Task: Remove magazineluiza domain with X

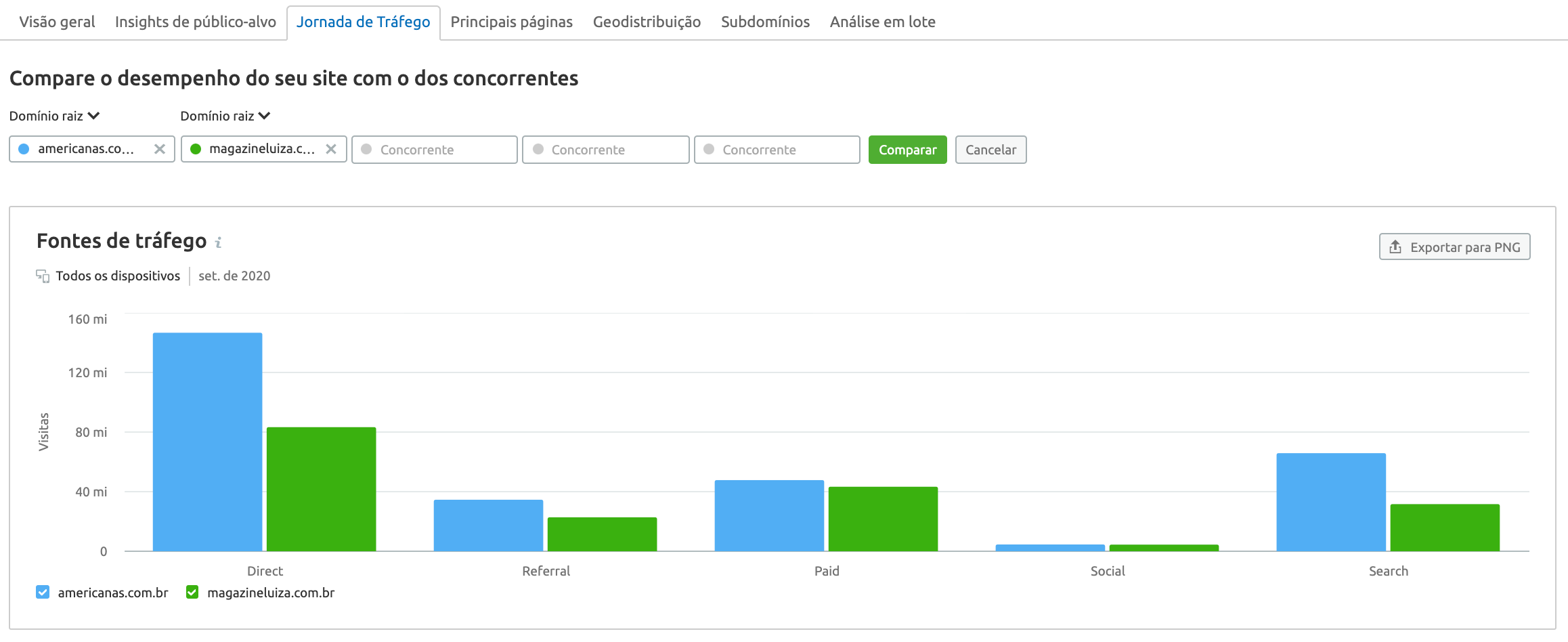Action: click(331, 149)
